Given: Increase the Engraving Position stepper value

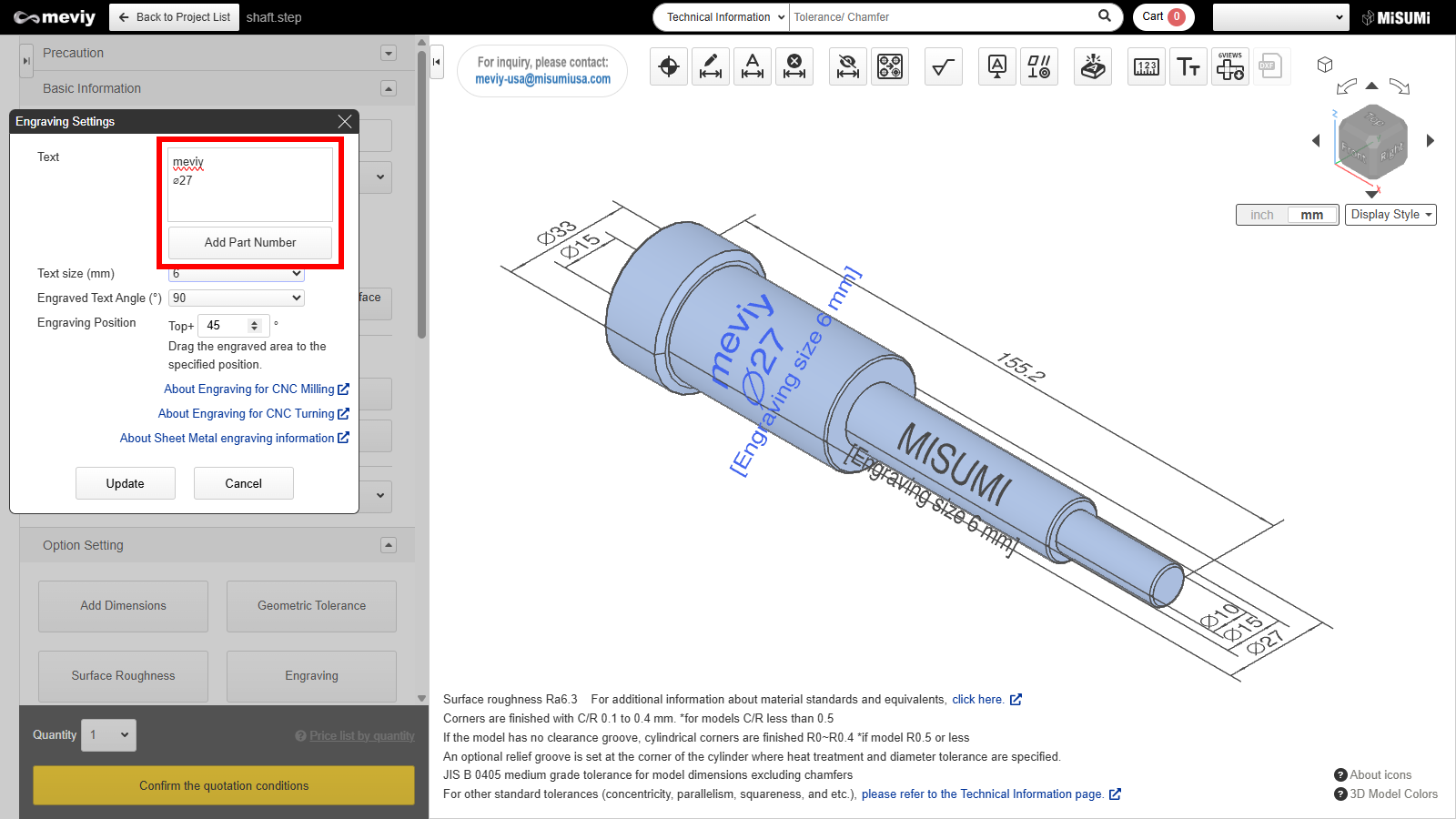Looking at the screenshot, I should click(255, 321).
